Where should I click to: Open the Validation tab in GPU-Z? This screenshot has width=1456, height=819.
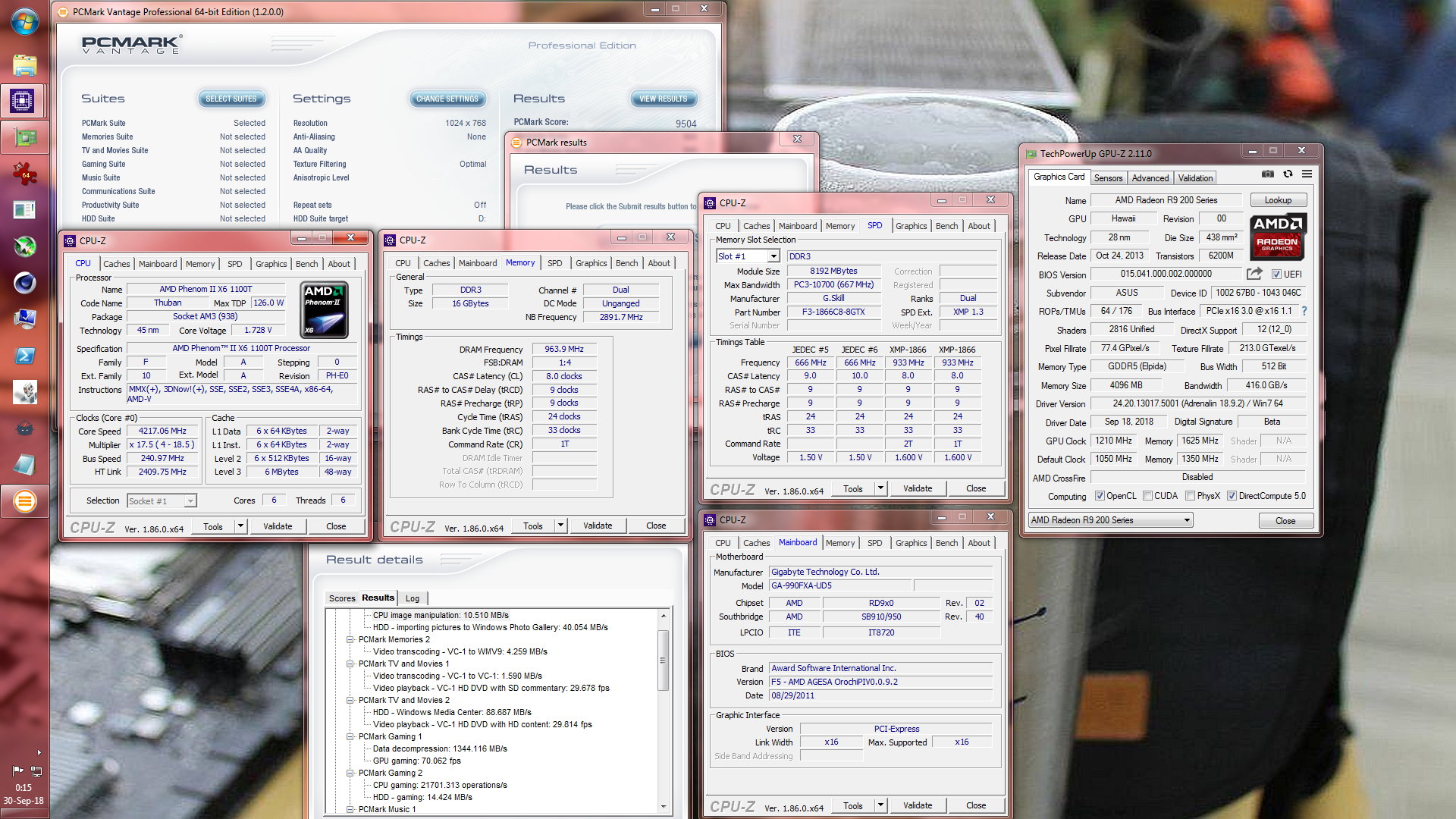[1195, 178]
